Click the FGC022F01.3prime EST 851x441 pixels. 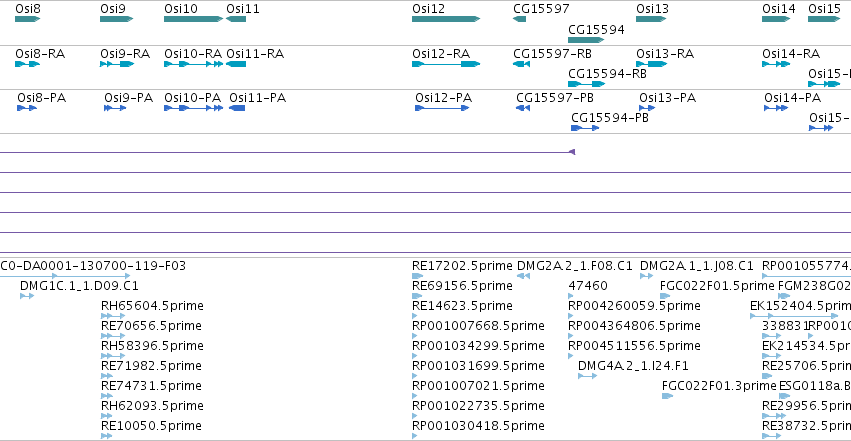click(x=668, y=396)
